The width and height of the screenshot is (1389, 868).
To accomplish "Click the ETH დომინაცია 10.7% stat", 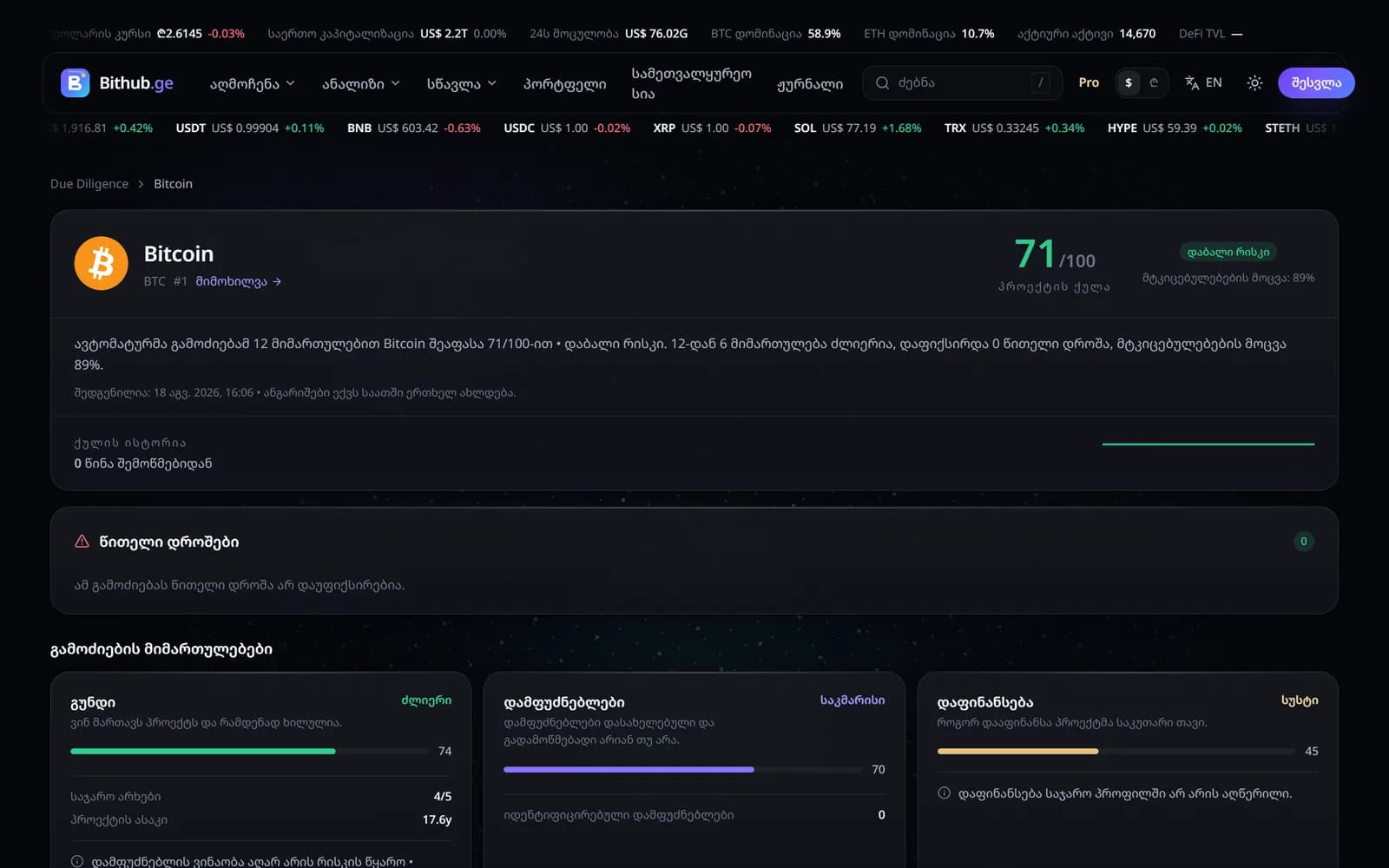I will (929, 34).
